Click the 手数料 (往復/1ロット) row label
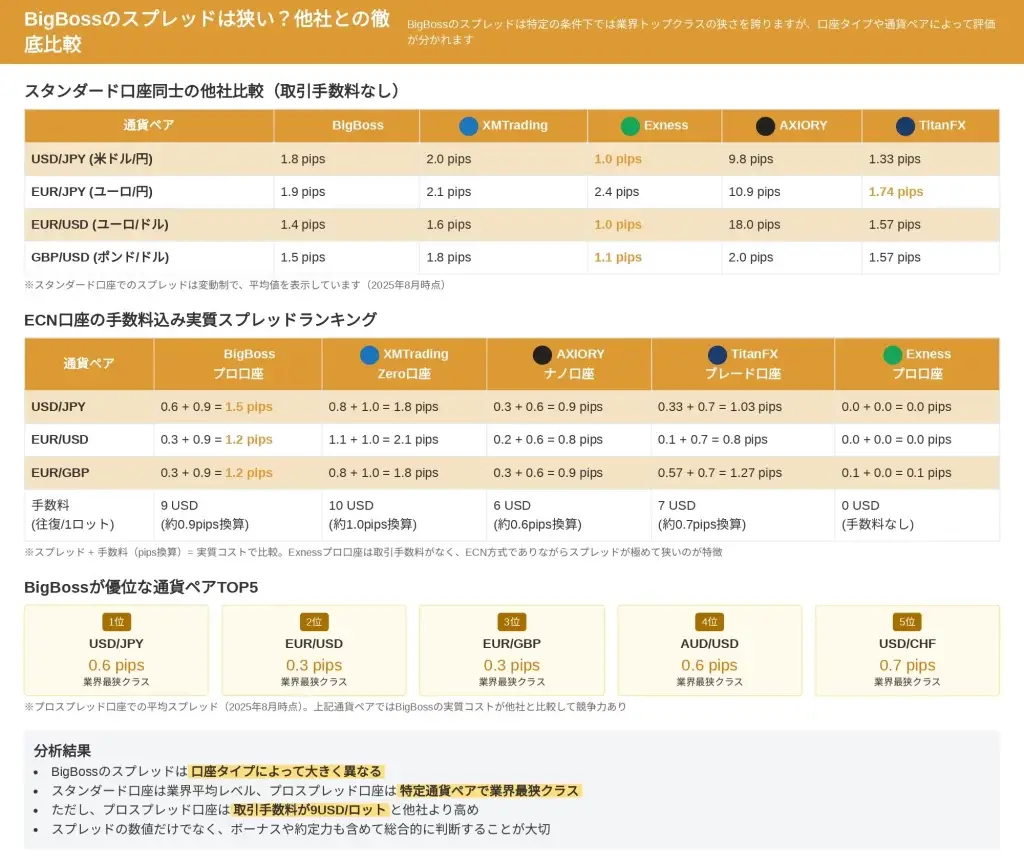 coord(72,515)
